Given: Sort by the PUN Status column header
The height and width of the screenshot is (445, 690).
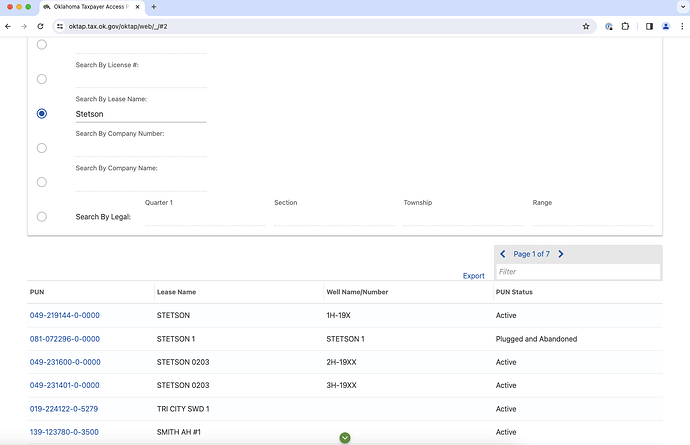Looking at the screenshot, I should coord(514,292).
